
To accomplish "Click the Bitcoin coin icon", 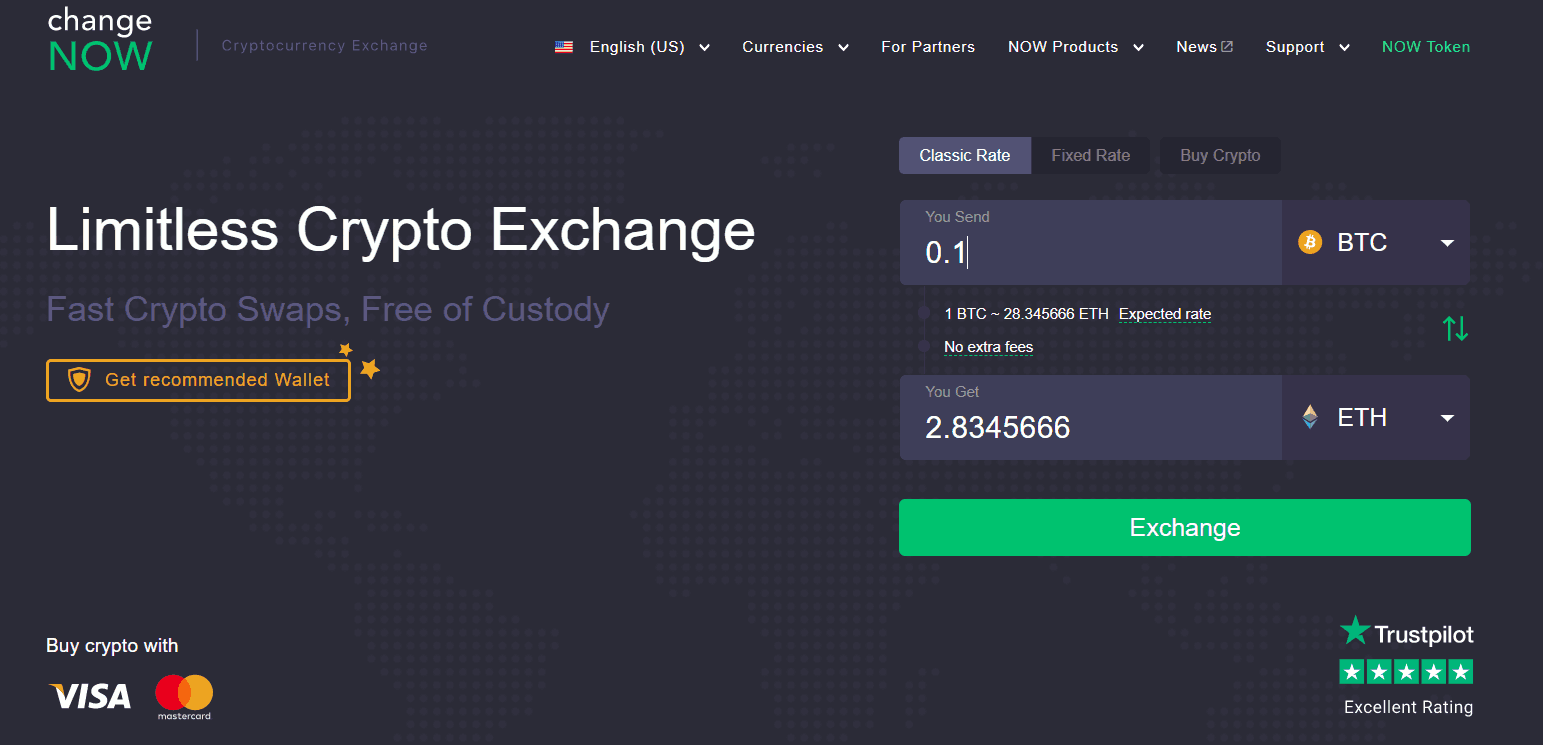I will [1309, 242].
